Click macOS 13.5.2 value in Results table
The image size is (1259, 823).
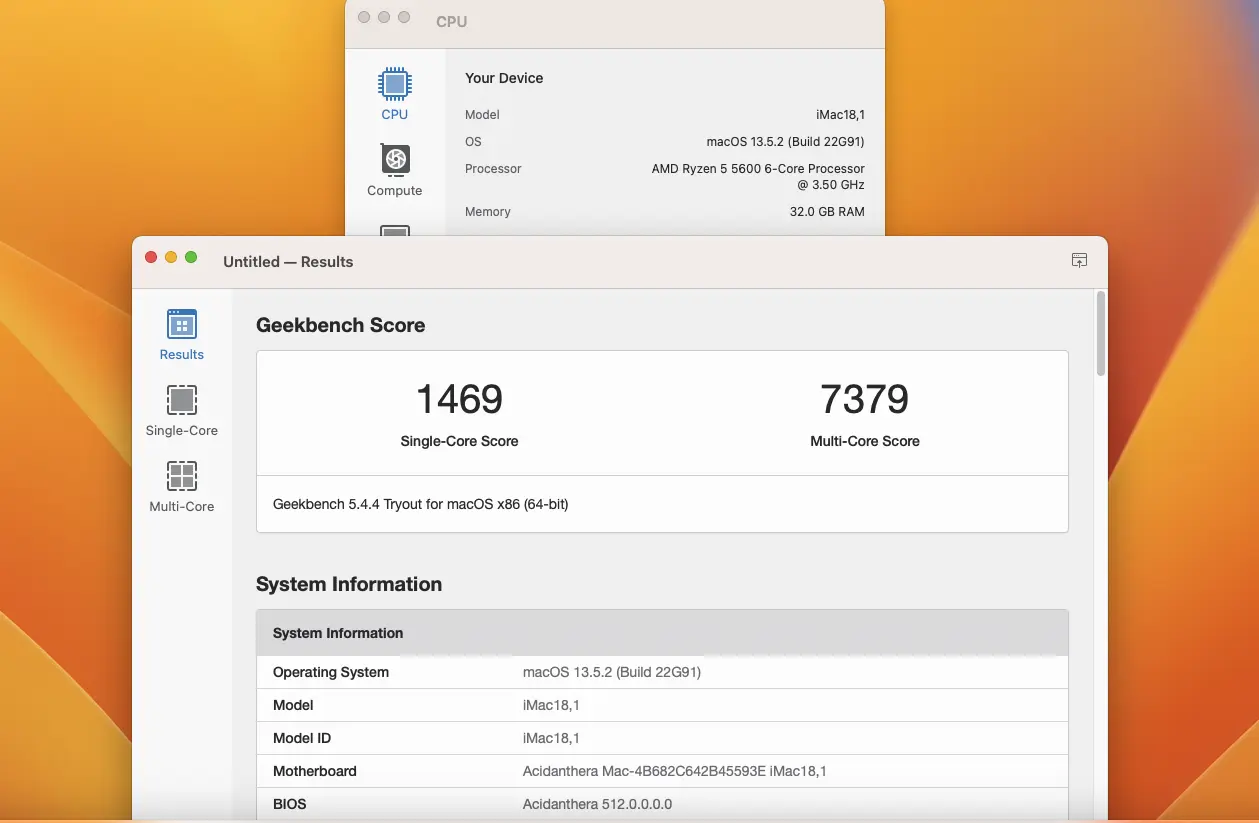click(x=612, y=672)
